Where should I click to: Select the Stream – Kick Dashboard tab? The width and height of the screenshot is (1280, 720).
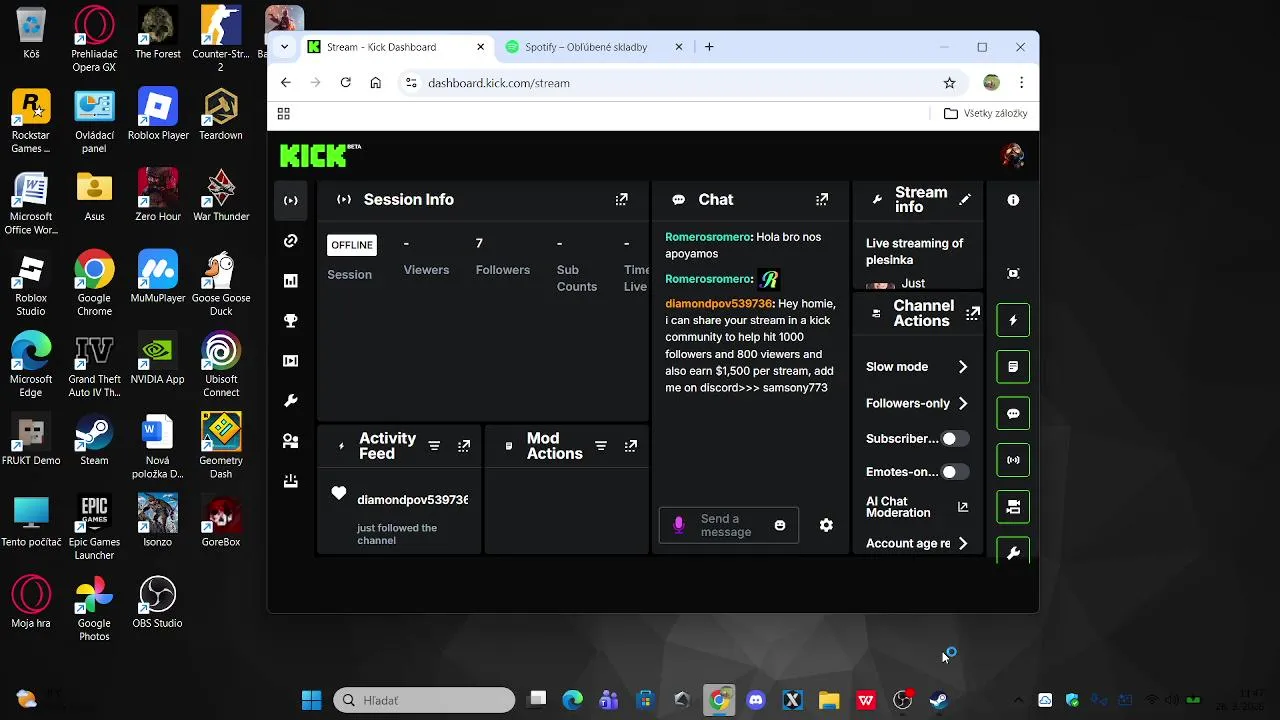(397, 47)
